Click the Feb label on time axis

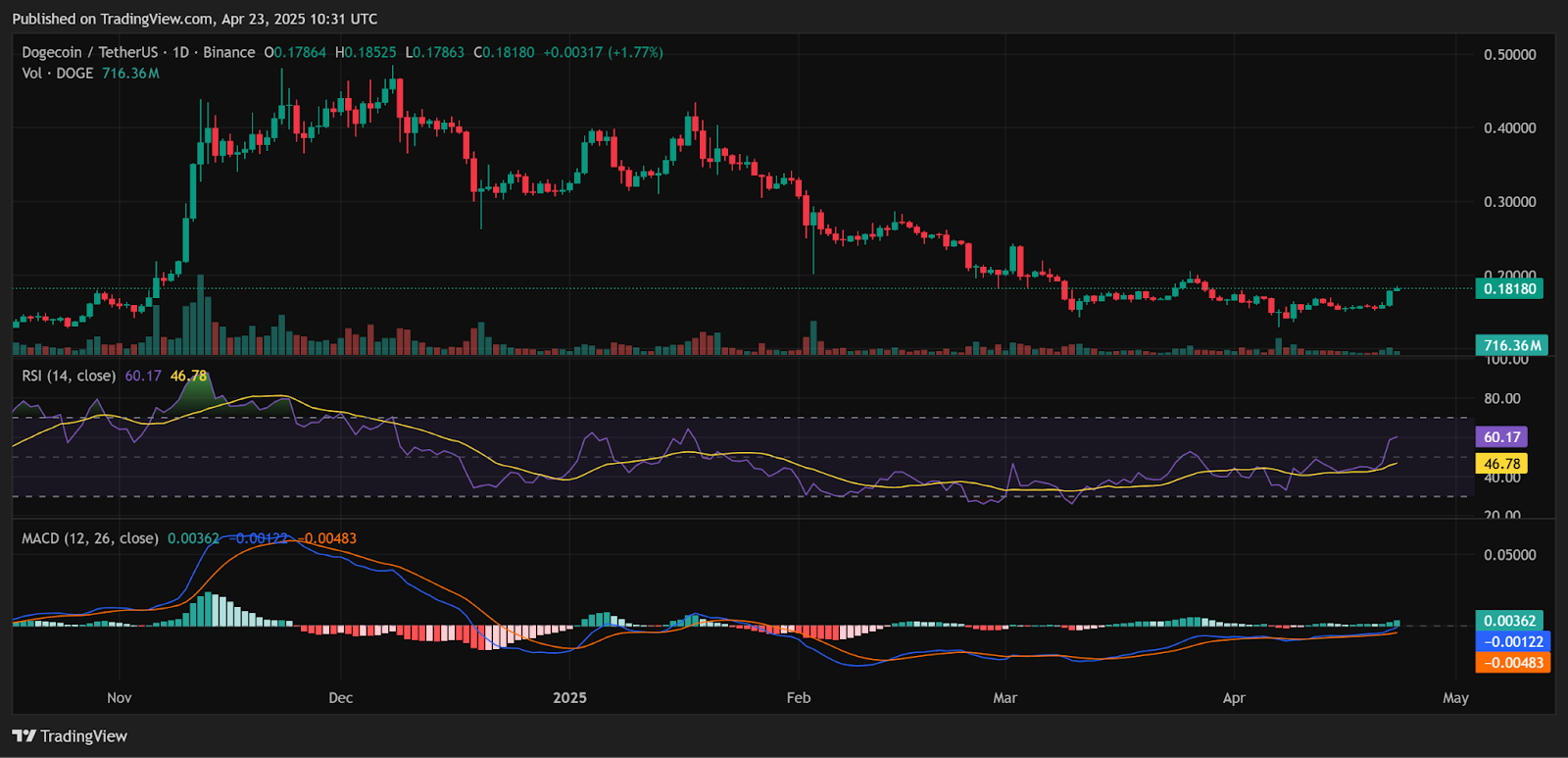tap(799, 698)
